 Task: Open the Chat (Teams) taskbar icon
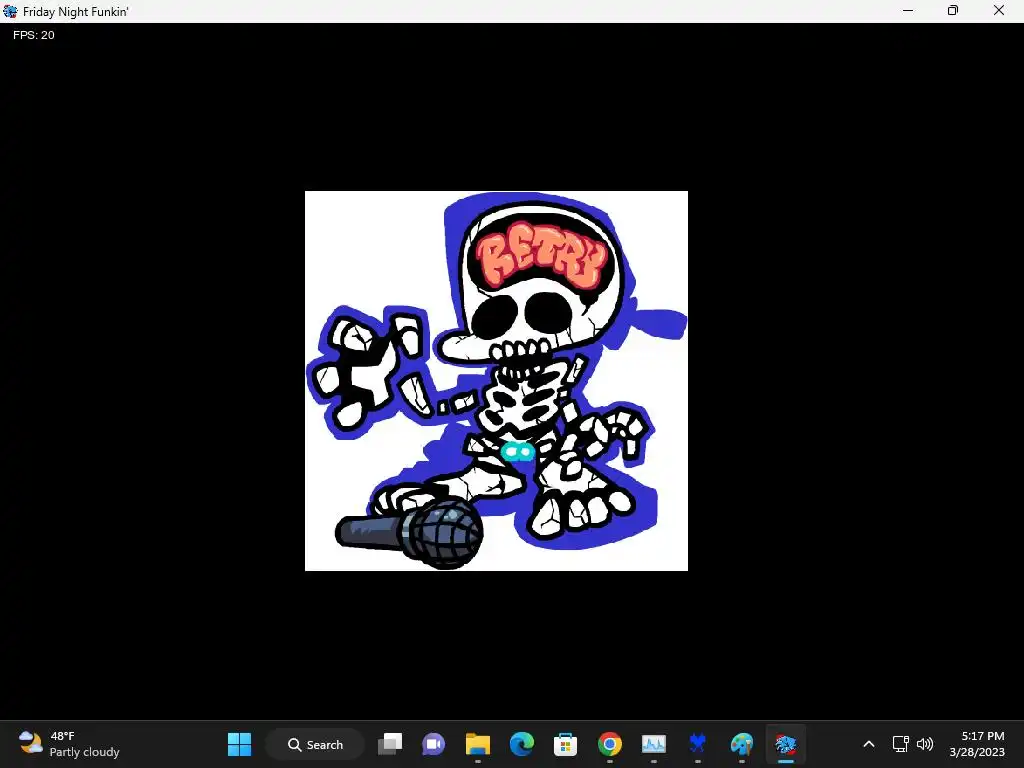434,744
